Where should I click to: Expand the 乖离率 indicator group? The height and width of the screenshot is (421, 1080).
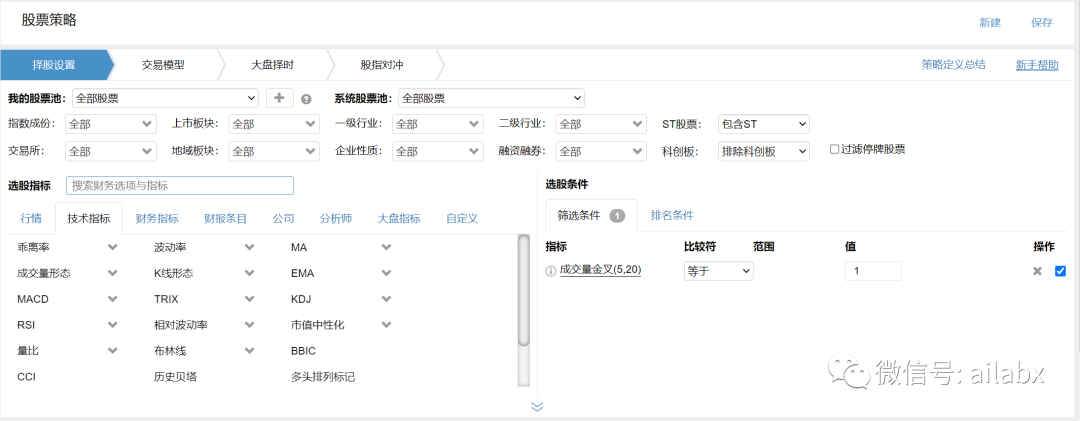pos(113,247)
